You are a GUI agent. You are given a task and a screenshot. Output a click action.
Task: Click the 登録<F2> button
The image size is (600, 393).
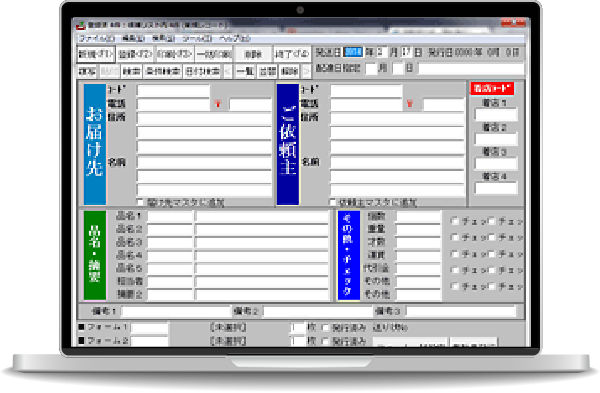[135, 54]
